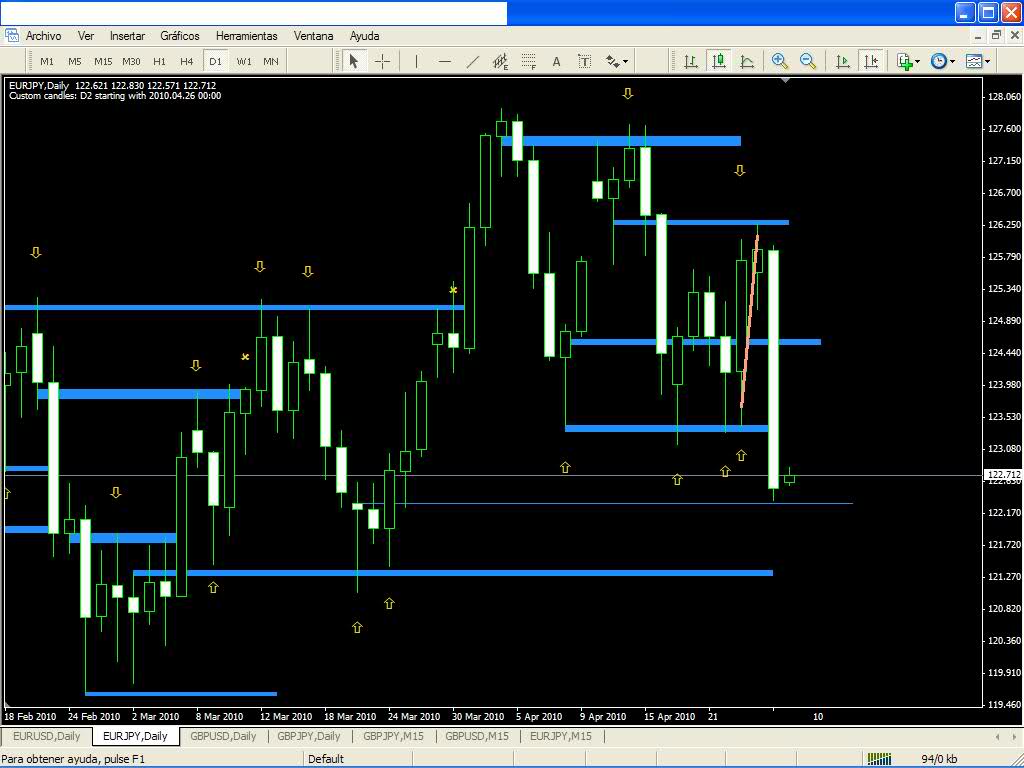Switch chart to candlesticks
This screenshot has width=1024, height=768.
point(719,61)
